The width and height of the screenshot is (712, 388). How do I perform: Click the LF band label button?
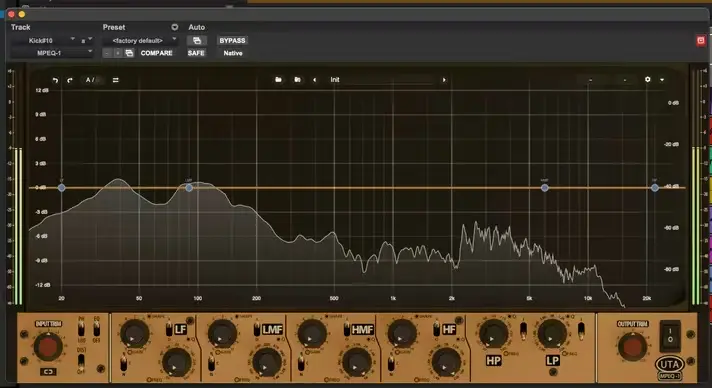pyautogui.click(x=180, y=329)
